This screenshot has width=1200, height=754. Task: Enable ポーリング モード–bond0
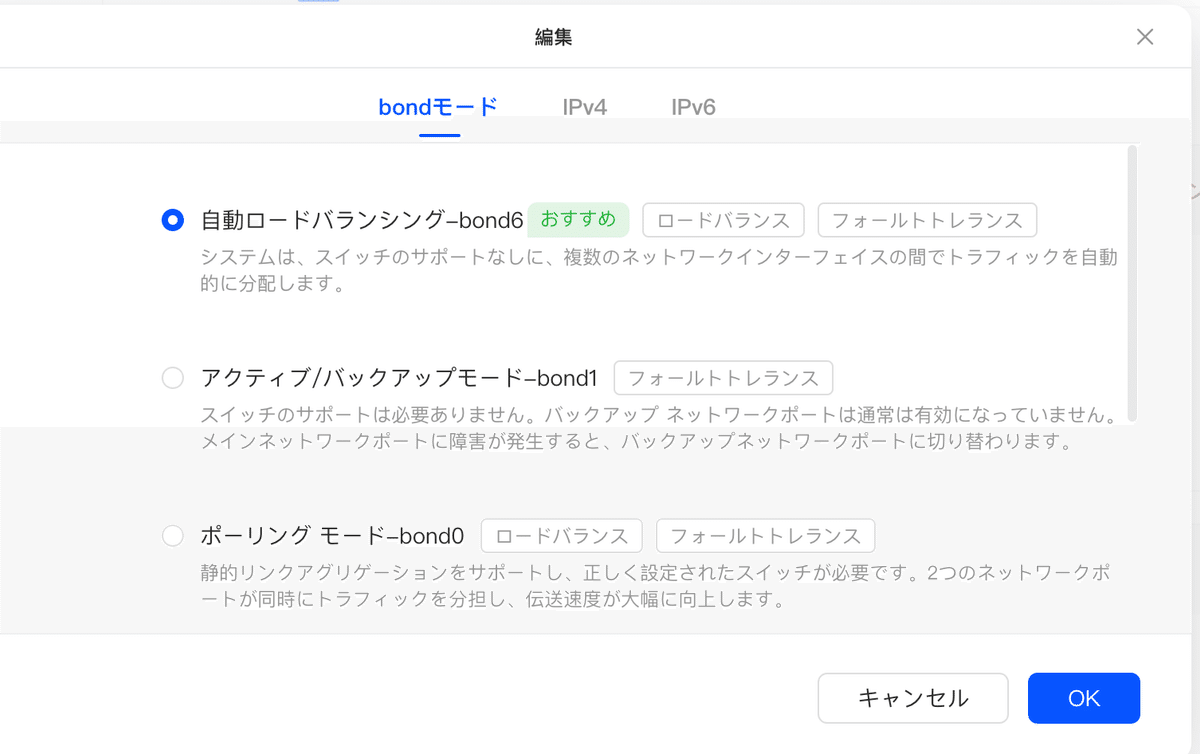tap(172, 536)
